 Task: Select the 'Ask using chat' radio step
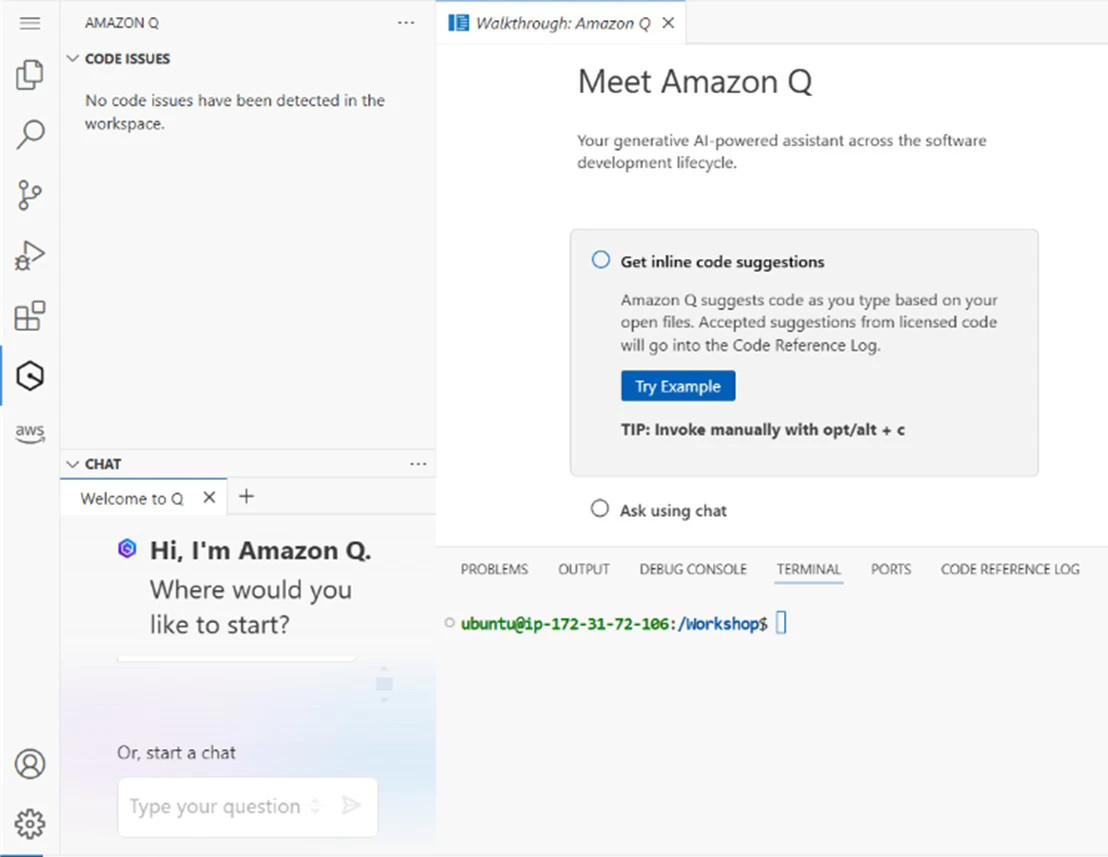[x=599, y=509]
